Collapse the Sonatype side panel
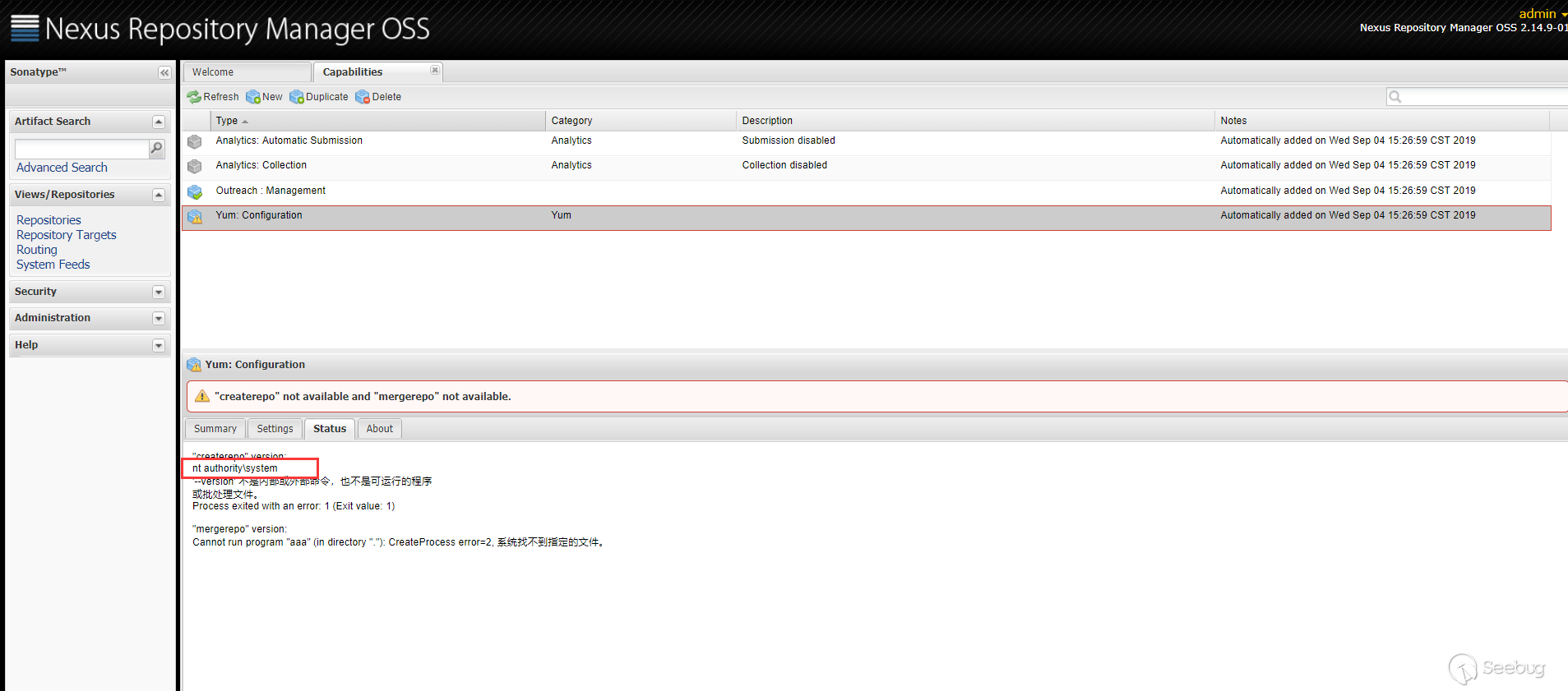Image resolution: width=1568 pixels, height=691 pixels. pyautogui.click(x=164, y=72)
